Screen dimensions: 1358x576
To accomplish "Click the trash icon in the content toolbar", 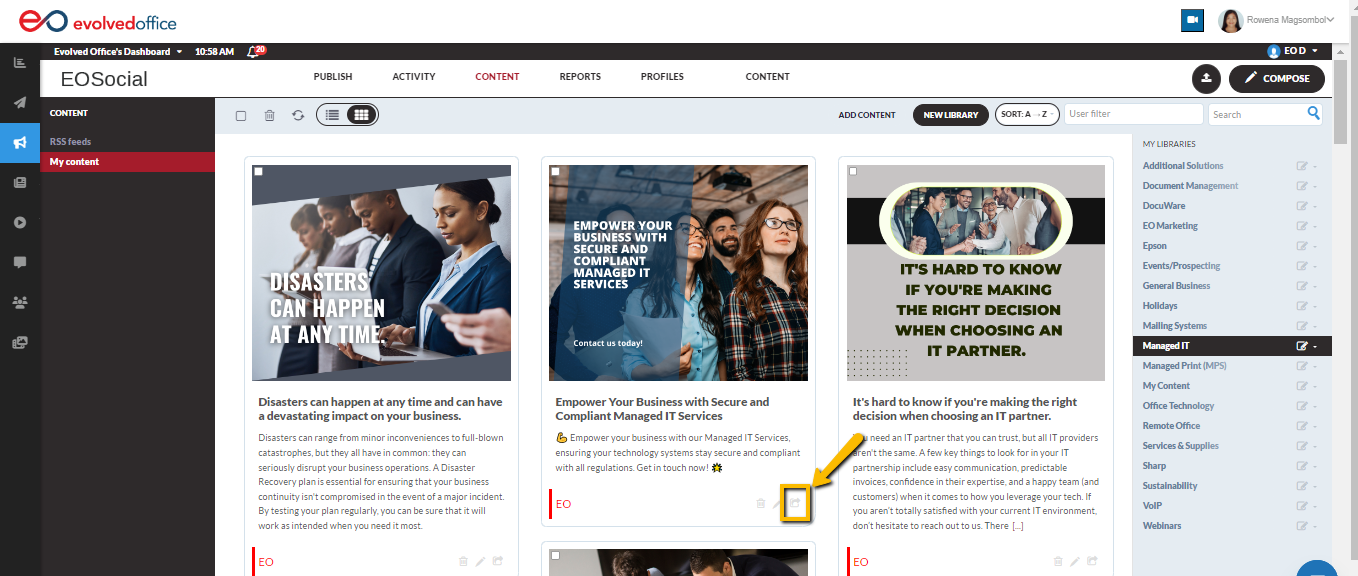I will point(269,114).
